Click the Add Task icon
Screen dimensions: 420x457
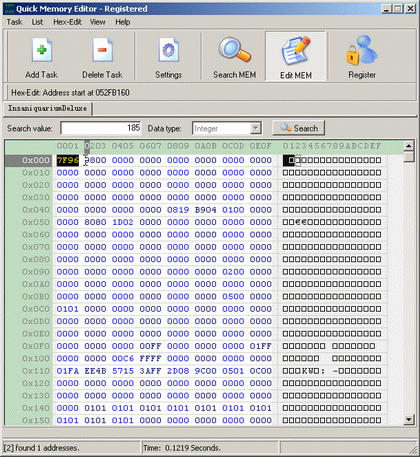(x=42, y=50)
